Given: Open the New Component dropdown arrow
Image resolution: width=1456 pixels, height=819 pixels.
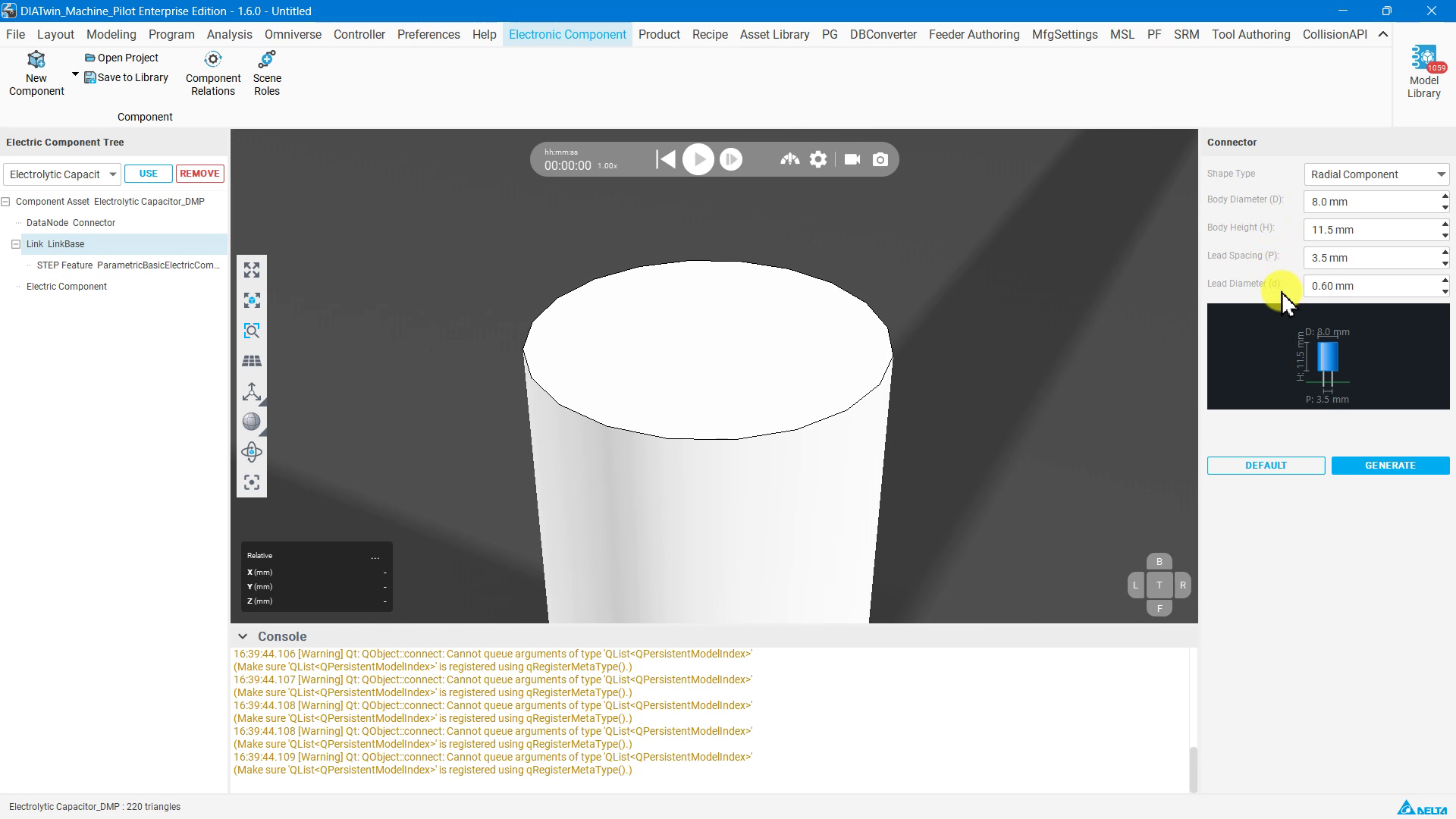Looking at the screenshot, I should [75, 74].
